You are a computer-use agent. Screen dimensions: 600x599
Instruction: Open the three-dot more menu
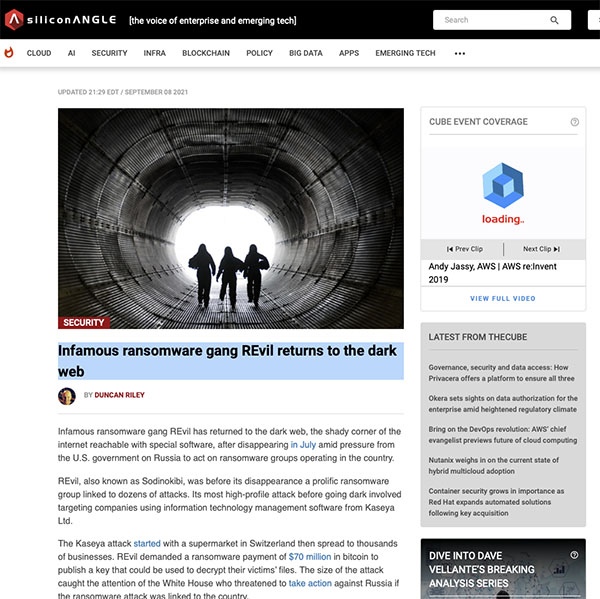click(460, 53)
